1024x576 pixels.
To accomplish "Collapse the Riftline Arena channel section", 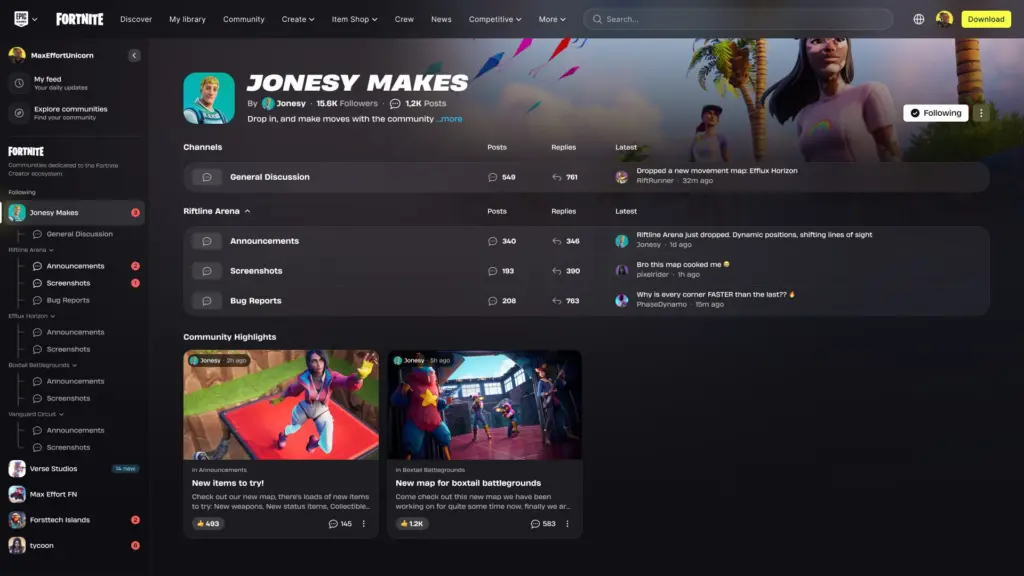I will coord(247,211).
